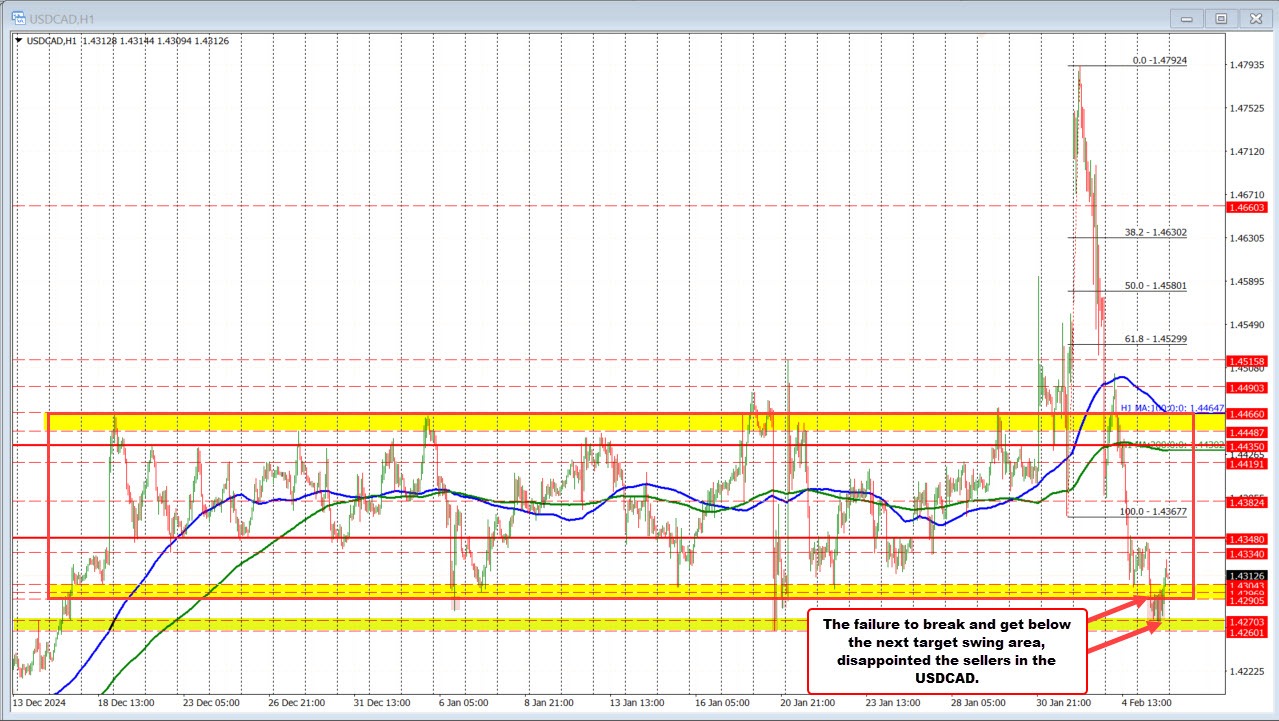
Task: Click the red price tag 1.43480
Action: tap(1247, 538)
